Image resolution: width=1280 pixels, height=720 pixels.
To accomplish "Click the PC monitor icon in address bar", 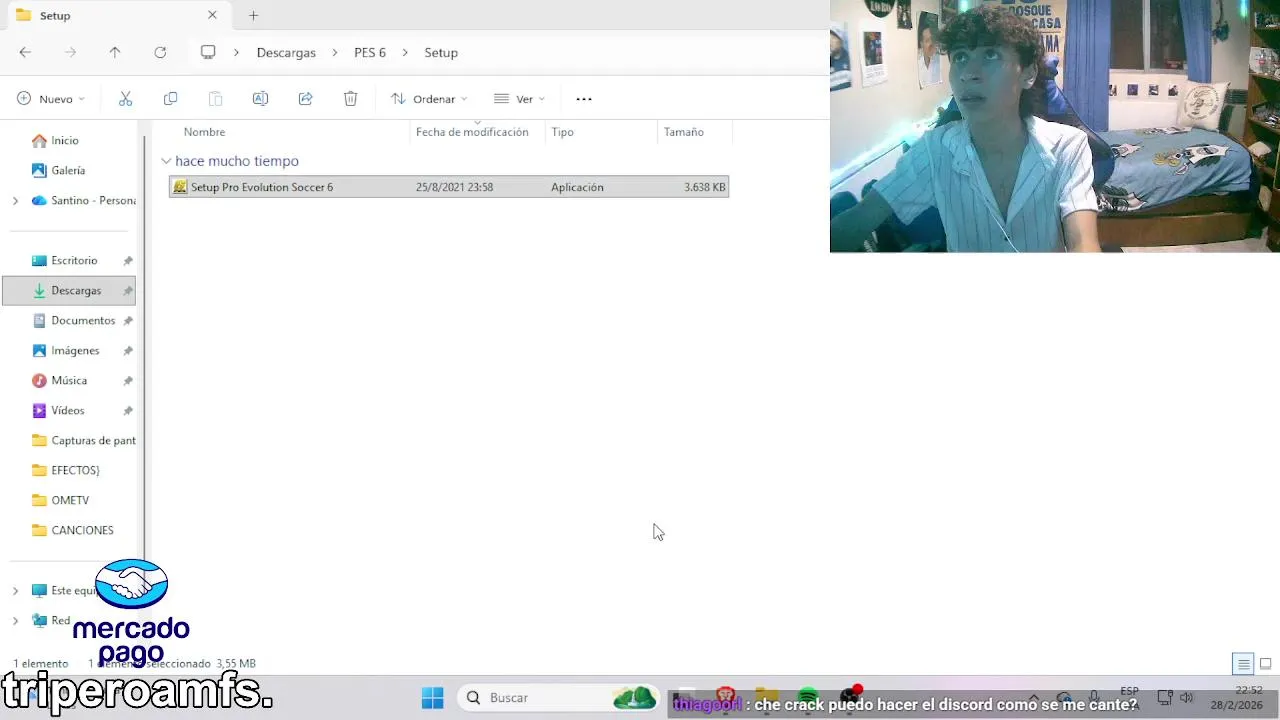I will click(x=208, y=52).
